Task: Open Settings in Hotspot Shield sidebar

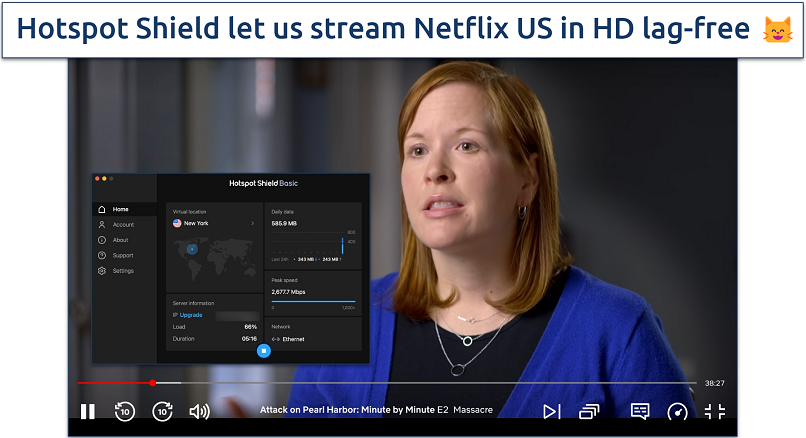Action: tap(125, 271)
